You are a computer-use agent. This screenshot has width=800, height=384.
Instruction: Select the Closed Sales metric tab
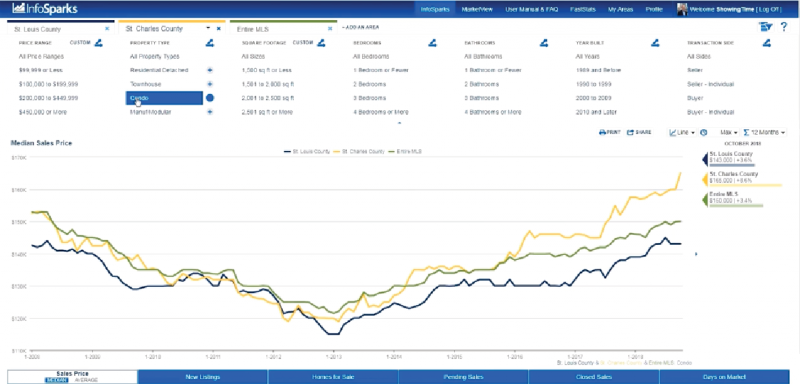tap(593, 377)
